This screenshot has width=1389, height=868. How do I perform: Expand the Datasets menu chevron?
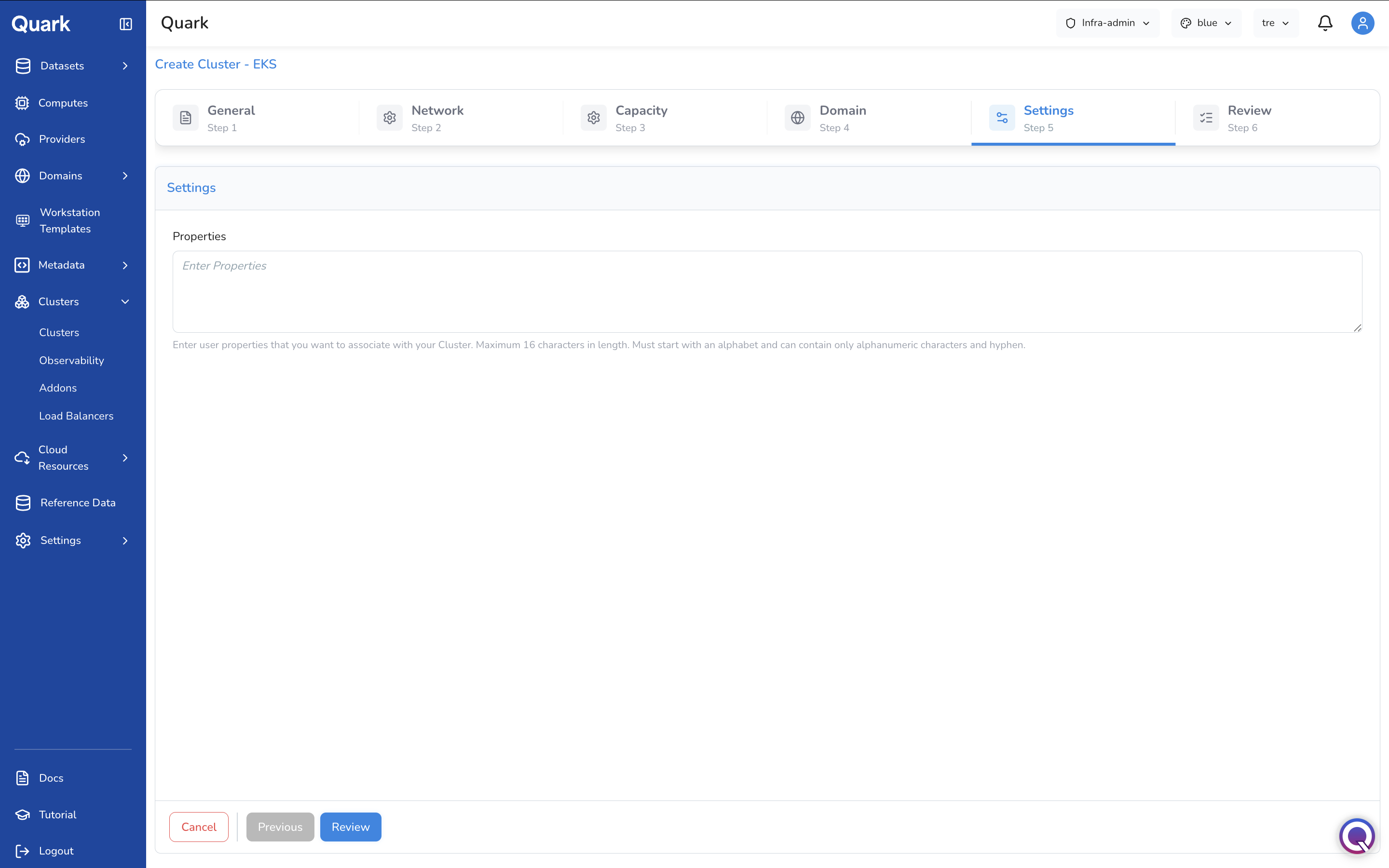(x=125, y=66)
